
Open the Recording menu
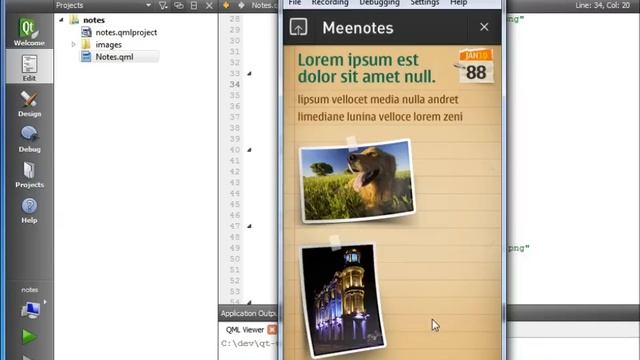(x=330, y=3)
